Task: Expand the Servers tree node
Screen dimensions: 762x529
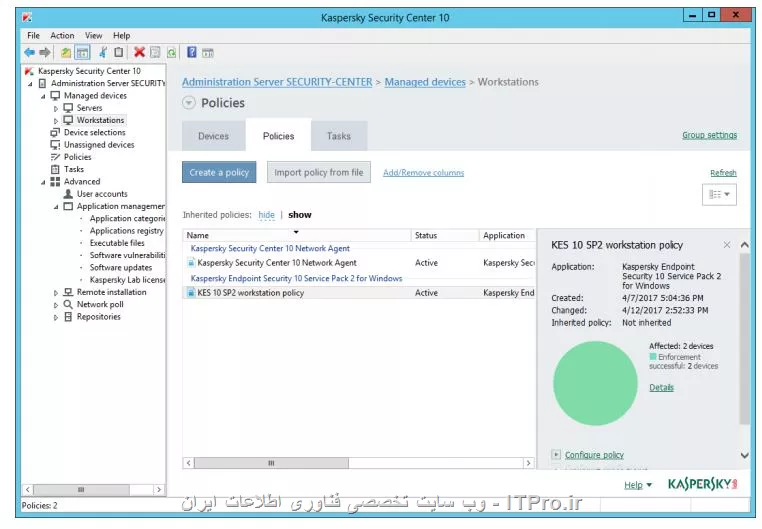Action: click(x=55, y=108)
